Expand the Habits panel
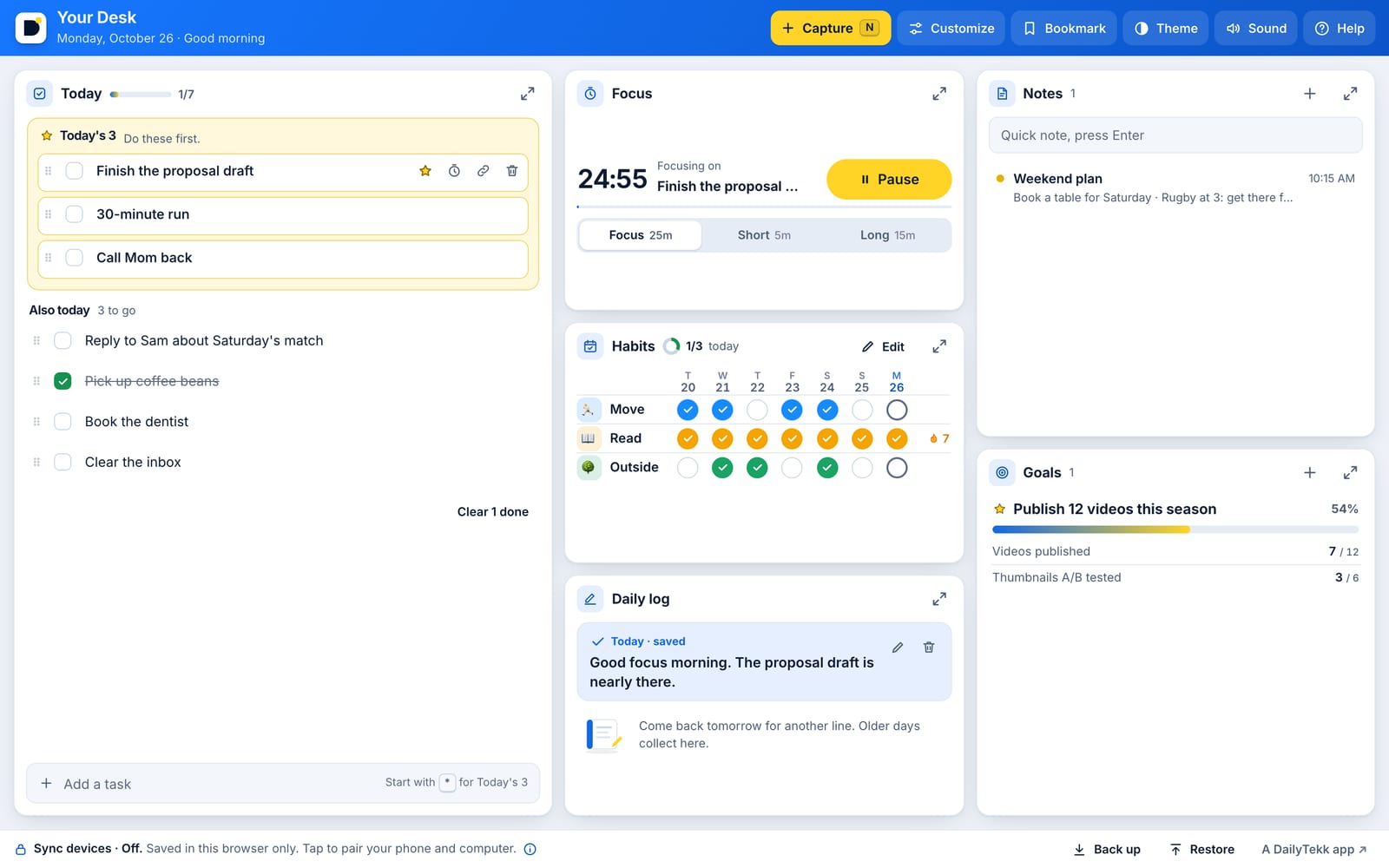Image resolution: width=1389 pixels, height=868 pixels. click(x=939, y=346)
